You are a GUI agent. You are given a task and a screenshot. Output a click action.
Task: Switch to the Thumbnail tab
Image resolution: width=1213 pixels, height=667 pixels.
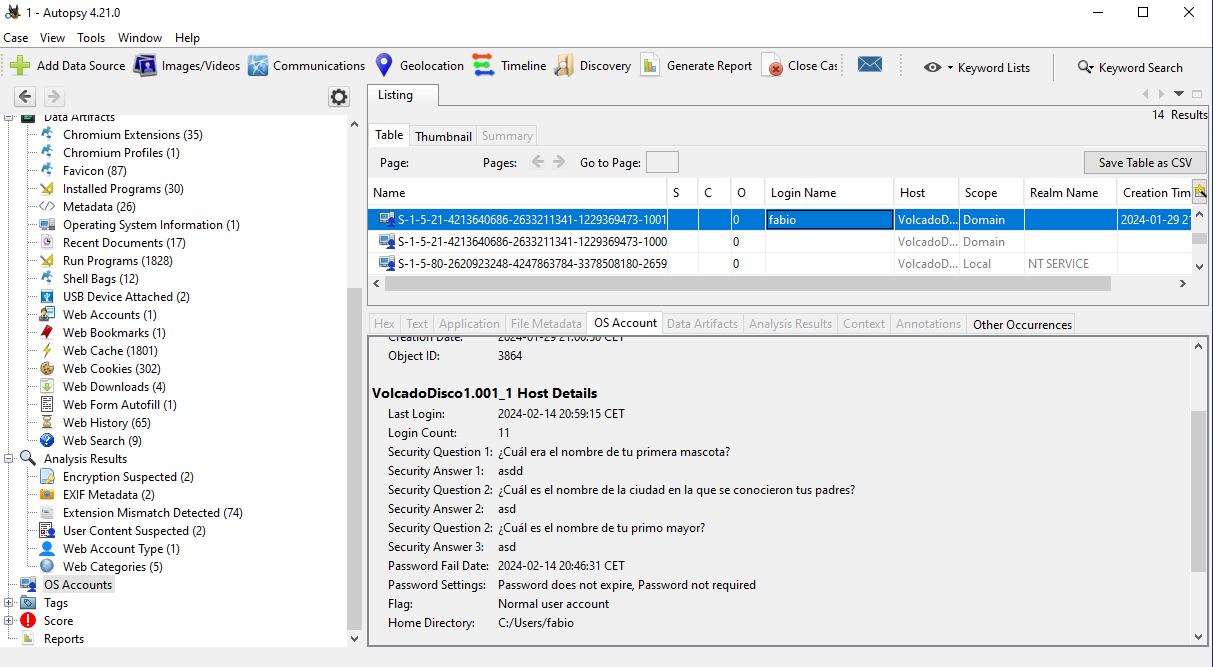(443, 136)
